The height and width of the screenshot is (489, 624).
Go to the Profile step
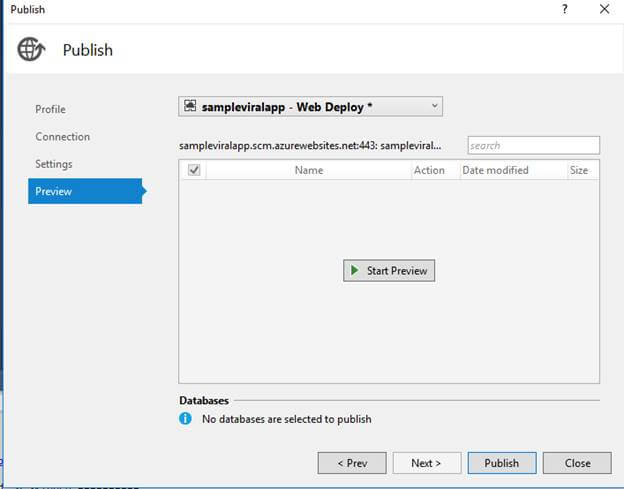50,109
